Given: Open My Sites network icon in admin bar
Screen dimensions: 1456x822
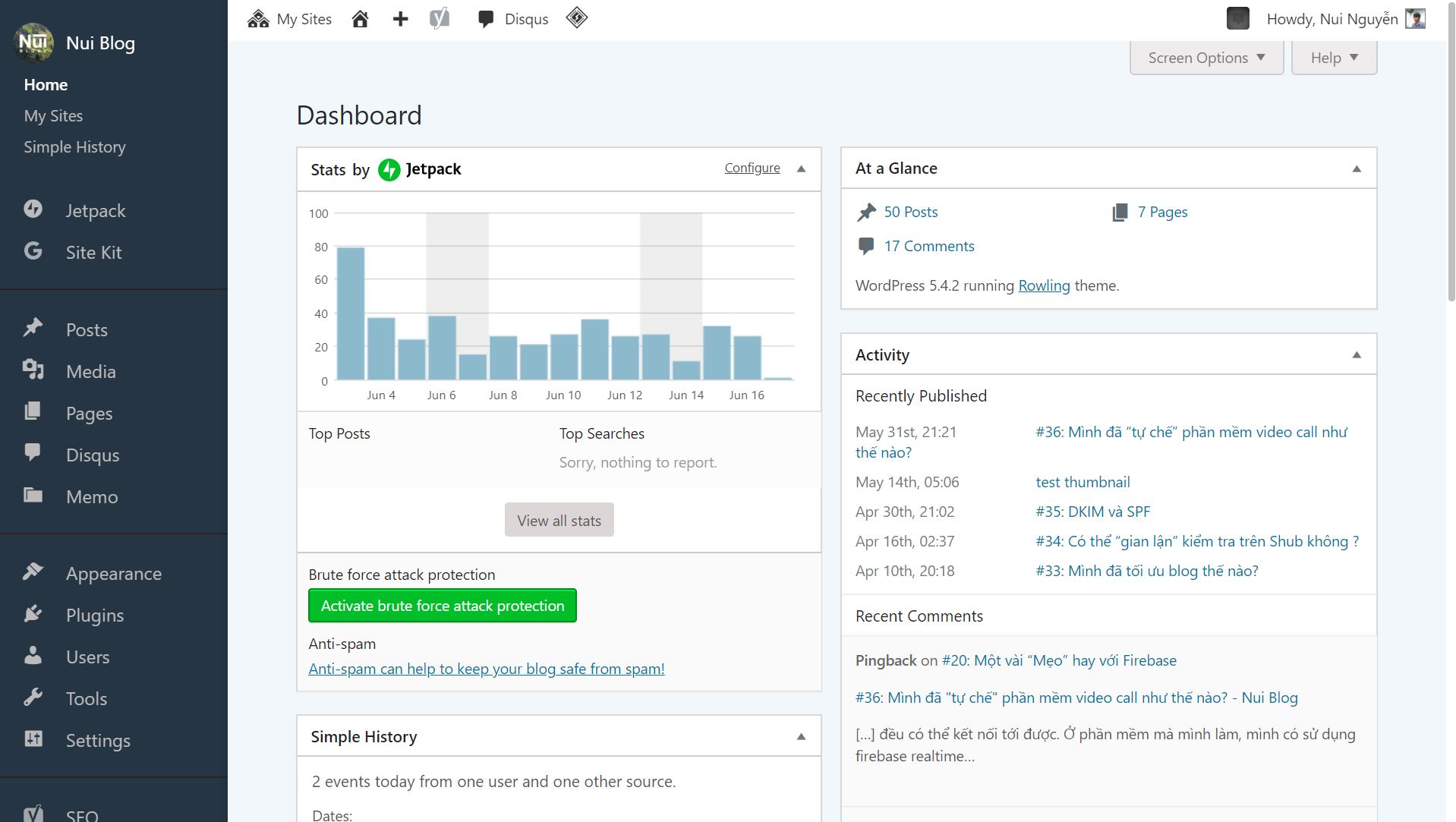Looking at the screenshot, I should [258, 19].
